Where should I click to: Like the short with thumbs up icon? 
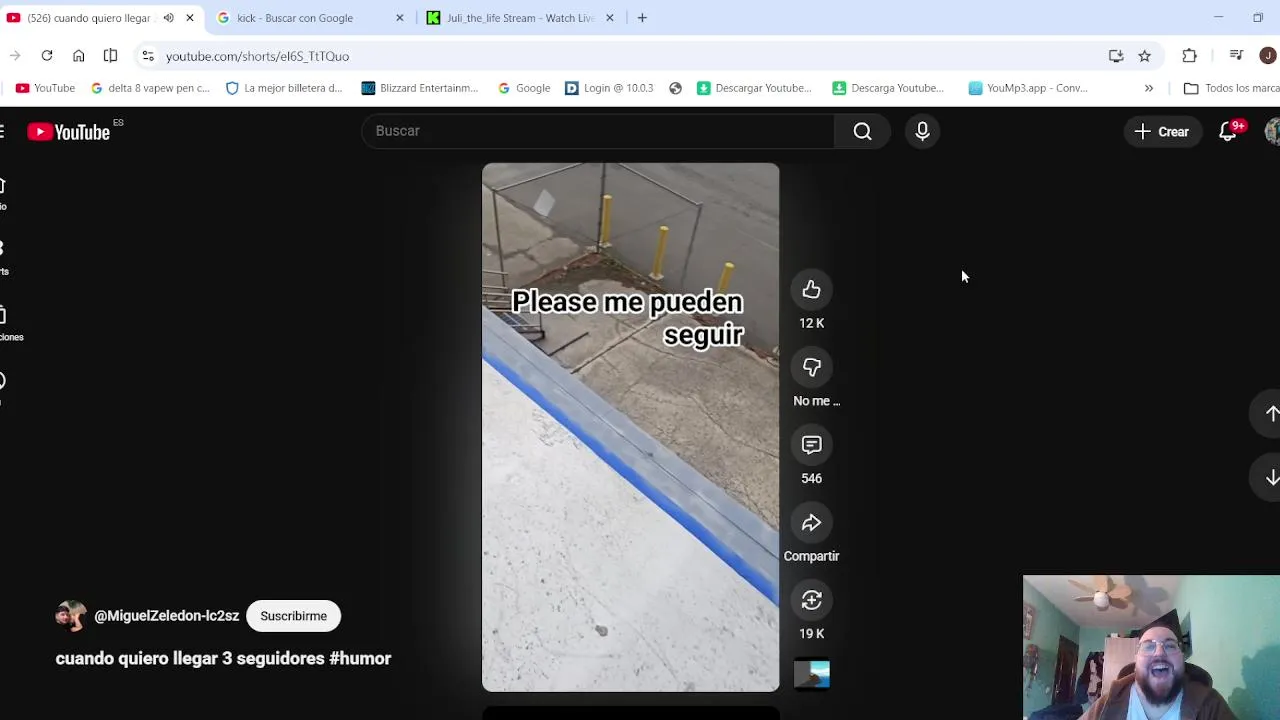(811, 290)
